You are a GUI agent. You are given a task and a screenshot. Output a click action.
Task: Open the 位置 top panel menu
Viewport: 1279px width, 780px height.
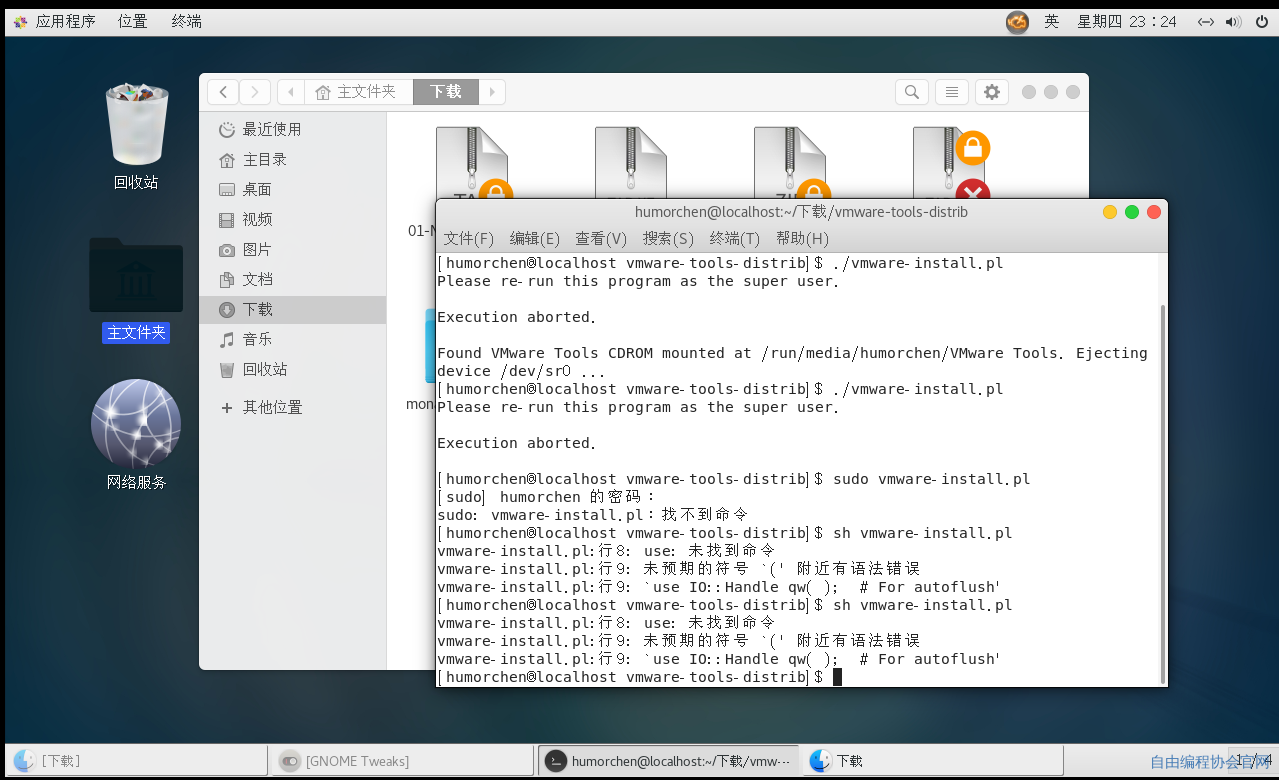(132, 21)
